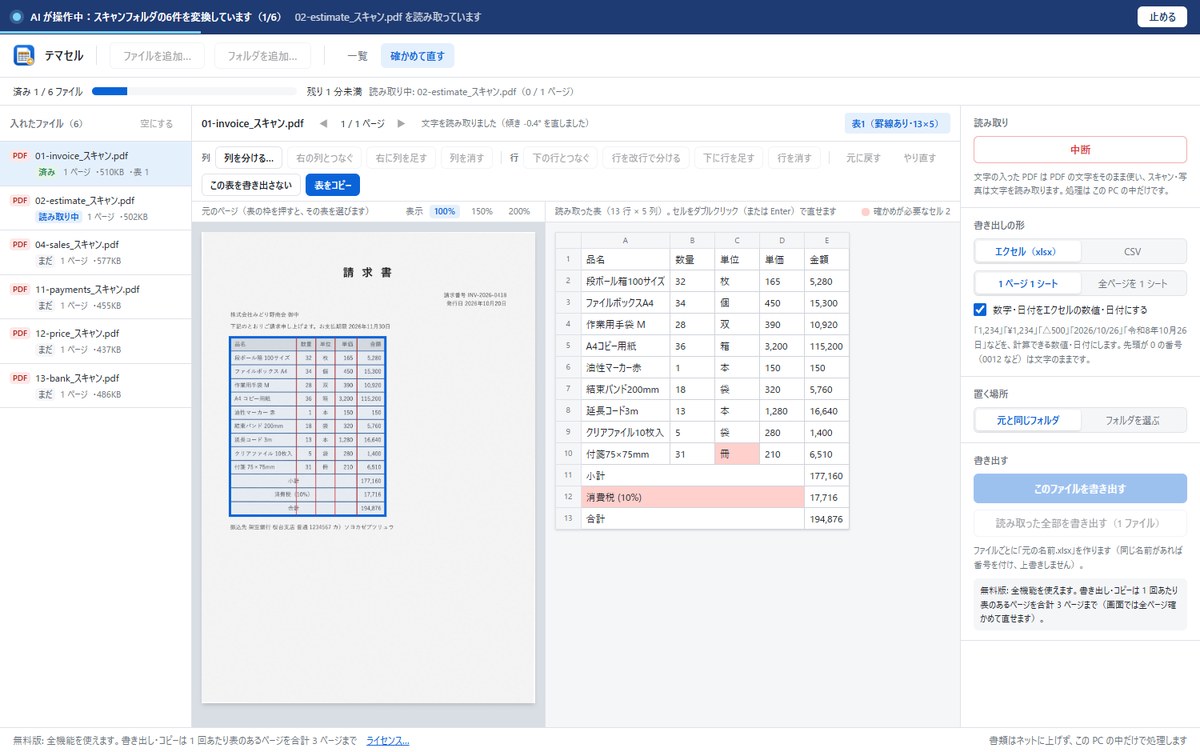Select pink 消費税 (10%) cell

point(693,497)
